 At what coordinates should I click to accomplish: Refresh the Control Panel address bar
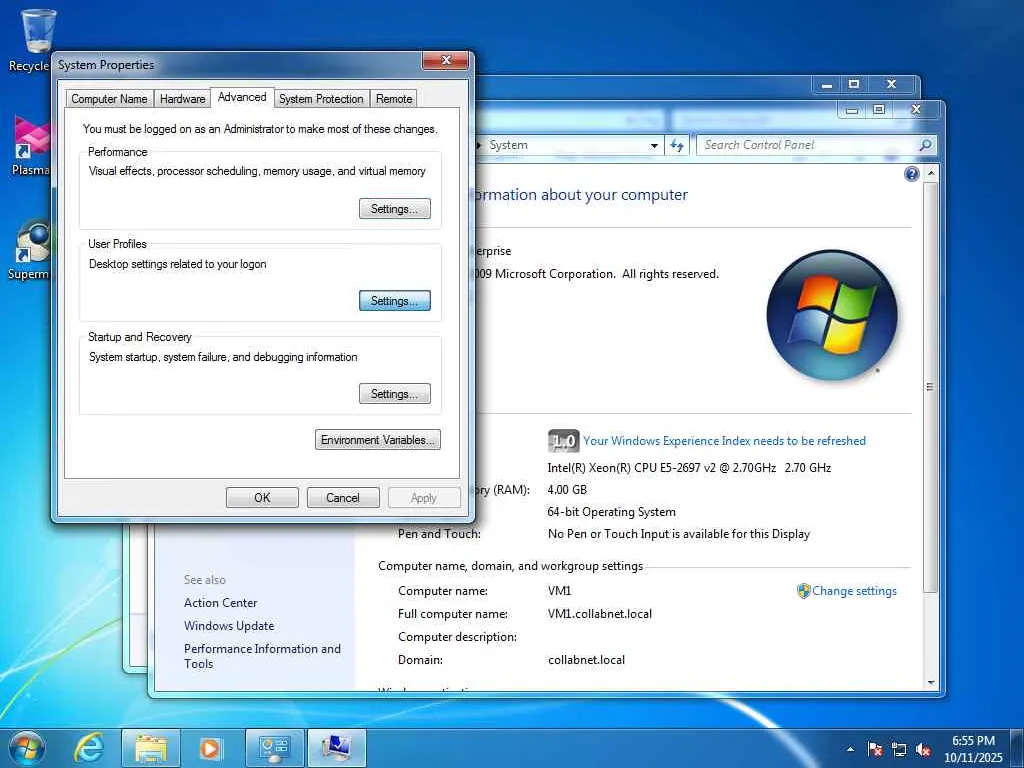click(677, 146)
